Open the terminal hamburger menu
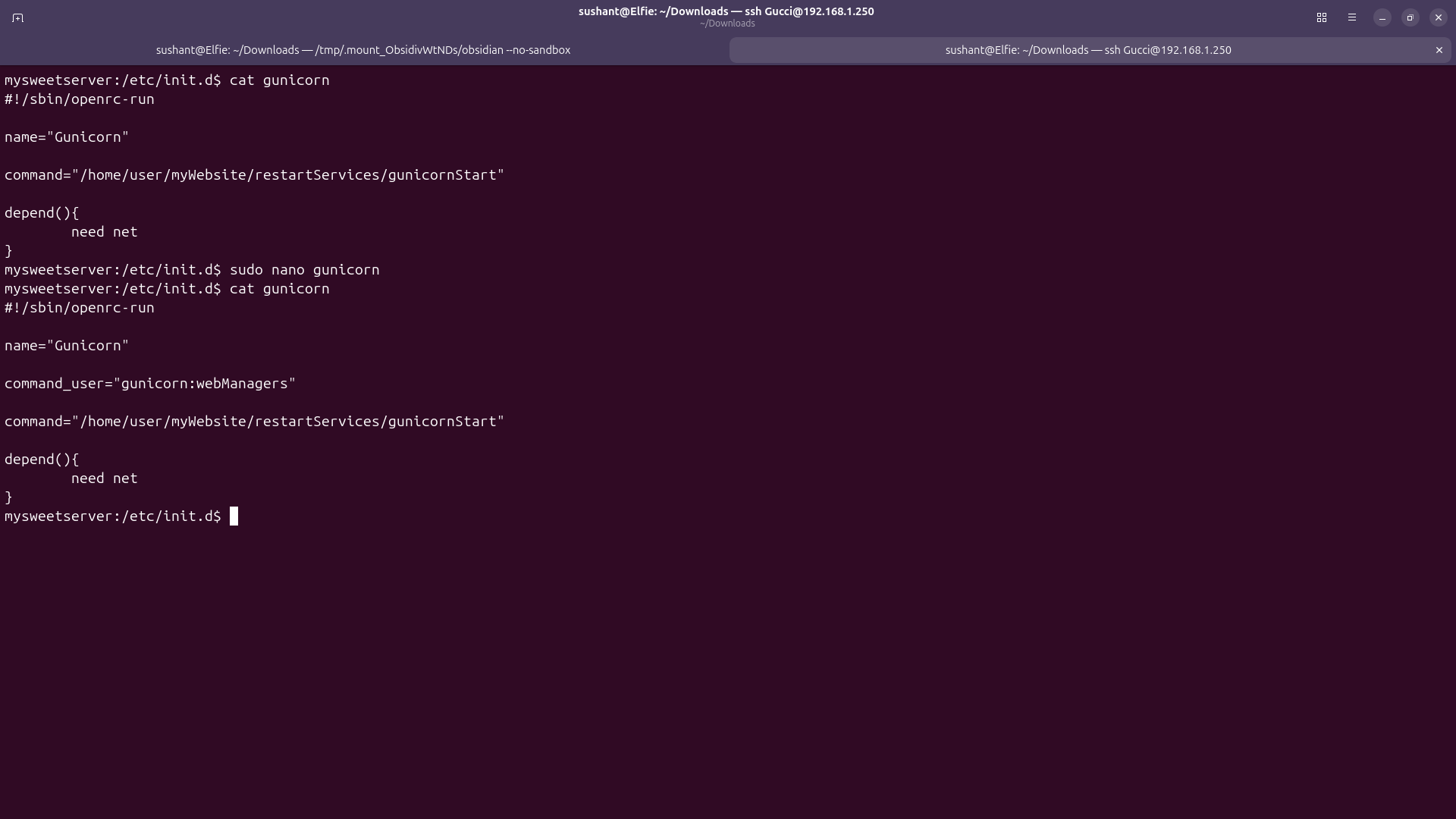 [1352, 17]
